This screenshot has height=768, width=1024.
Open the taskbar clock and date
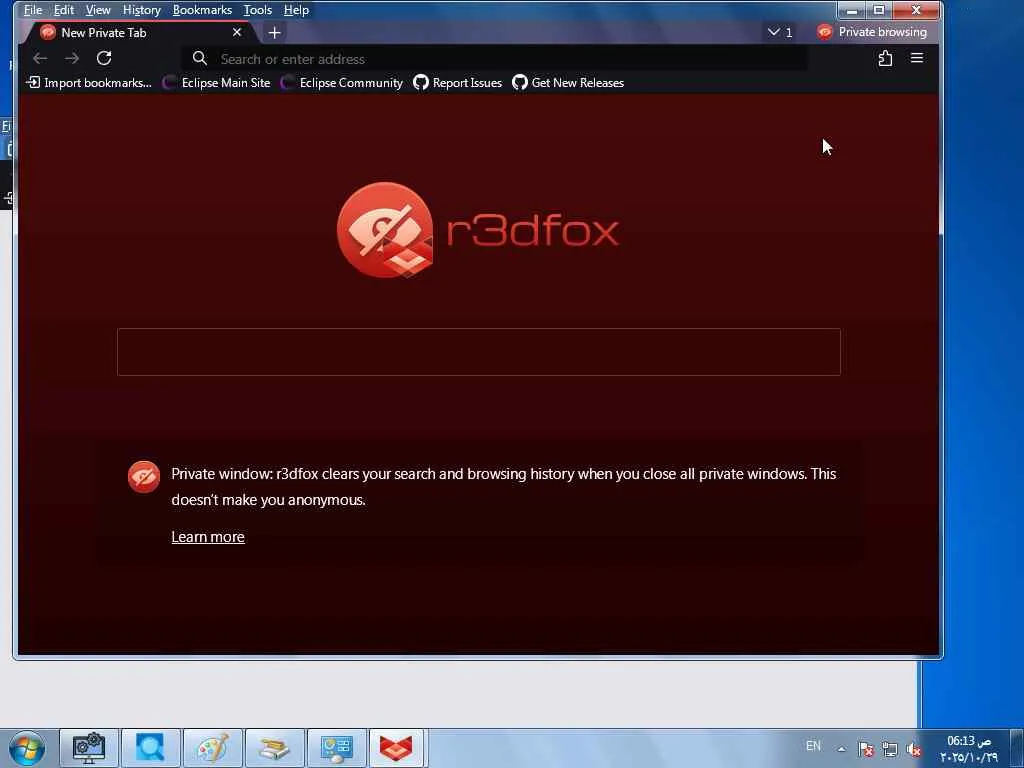pos(969,748)
